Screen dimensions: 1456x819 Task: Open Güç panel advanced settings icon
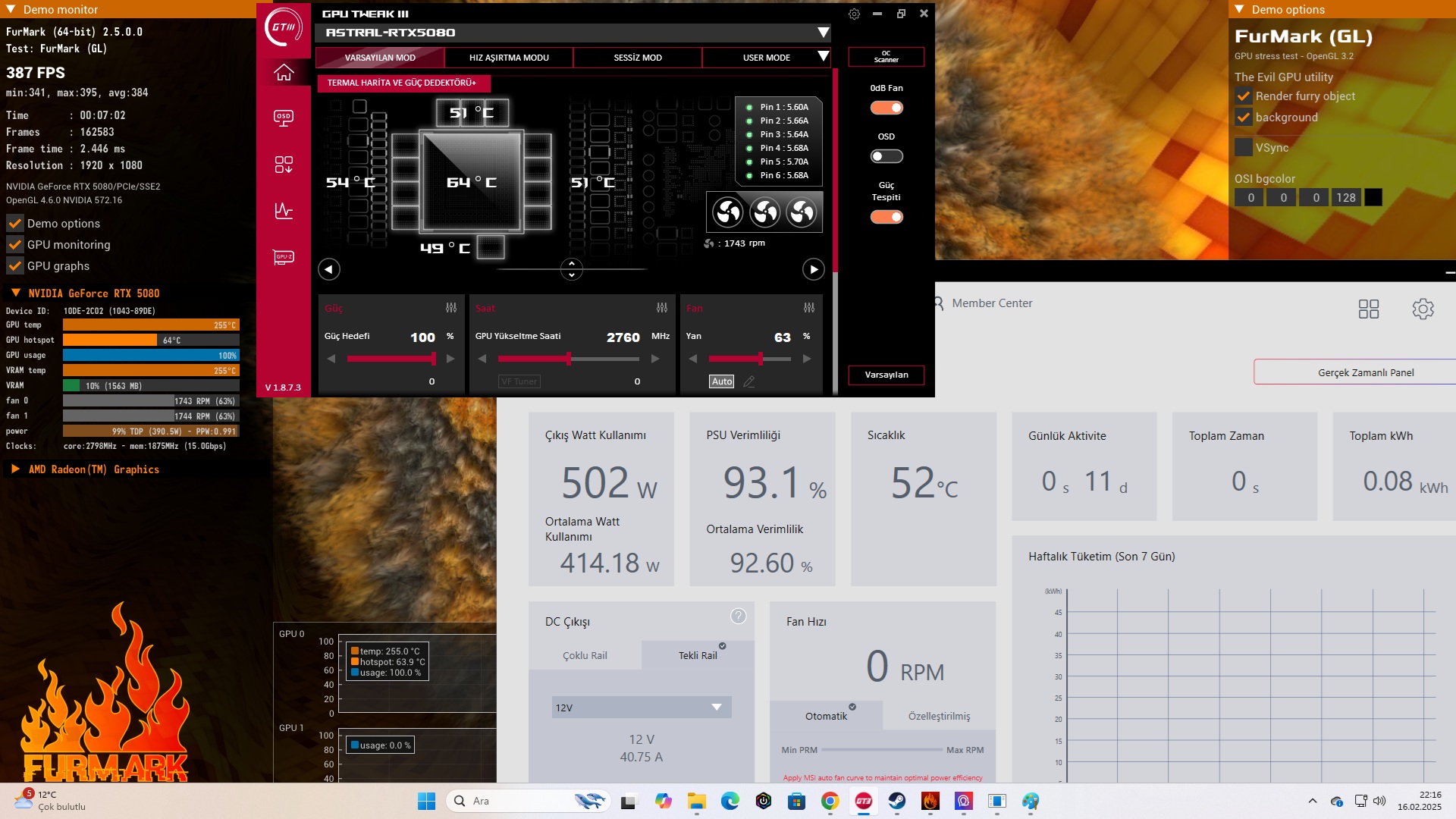[x=451, y=308]
